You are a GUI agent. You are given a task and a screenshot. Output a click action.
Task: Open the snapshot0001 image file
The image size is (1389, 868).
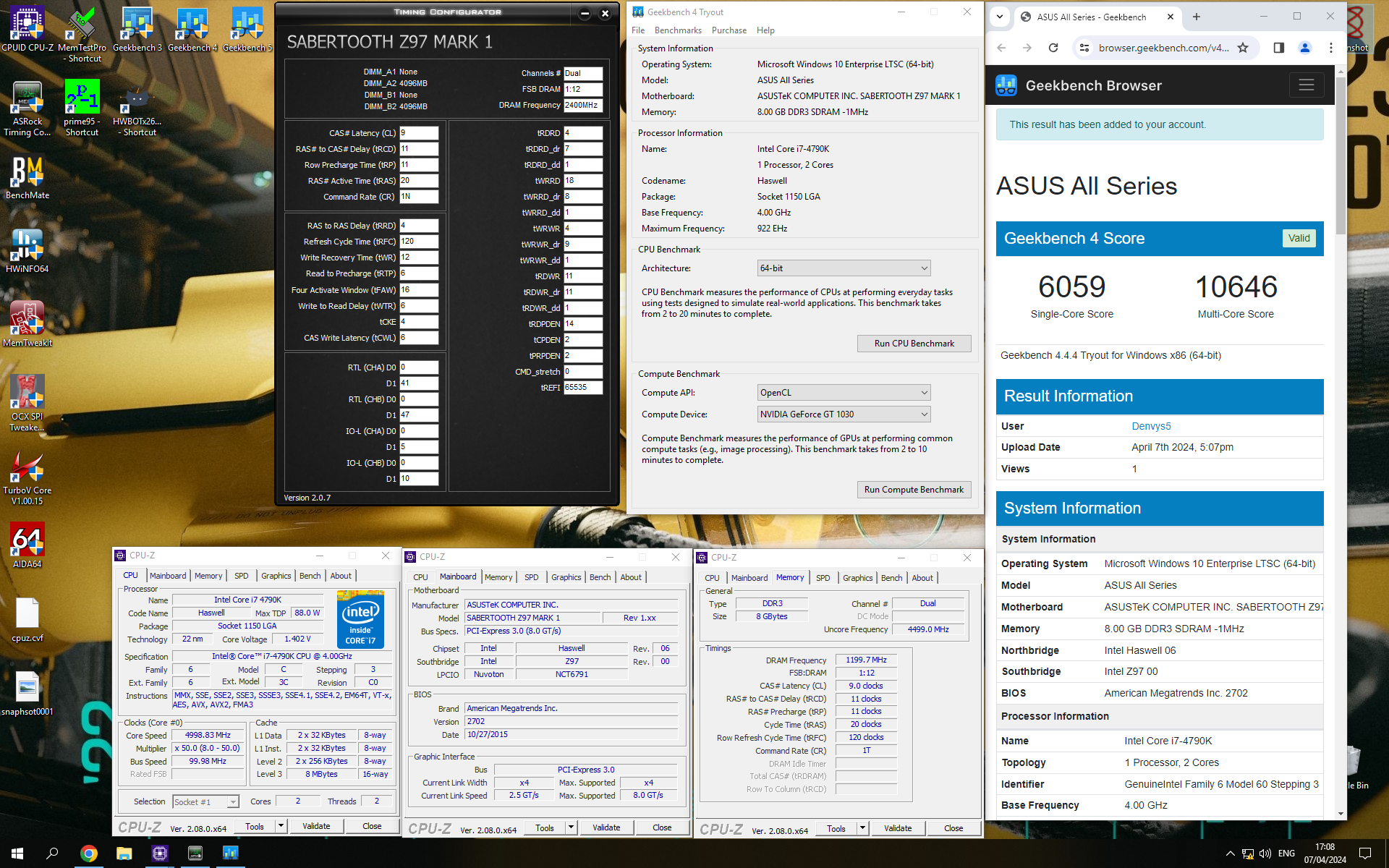point(27,694)
